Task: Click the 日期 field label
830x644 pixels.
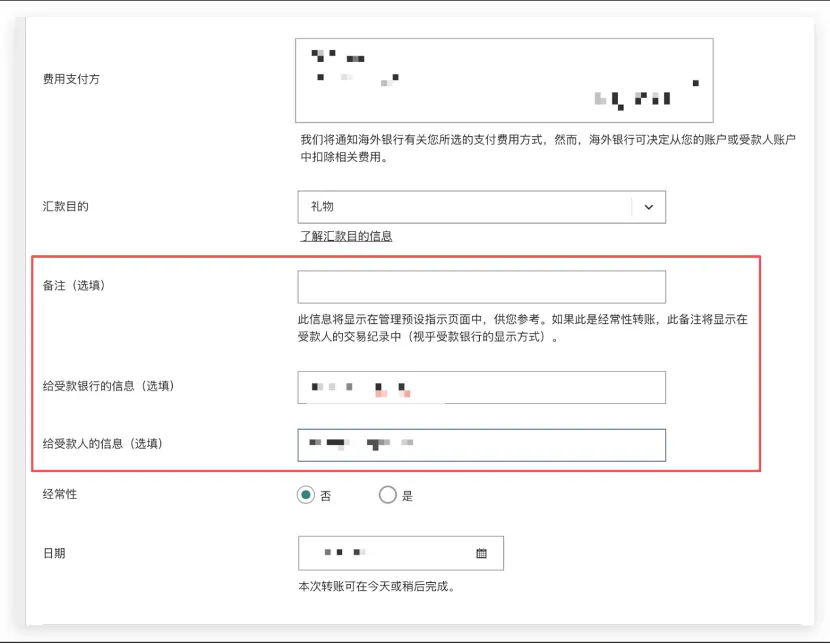Action: (x=54, y=554)
